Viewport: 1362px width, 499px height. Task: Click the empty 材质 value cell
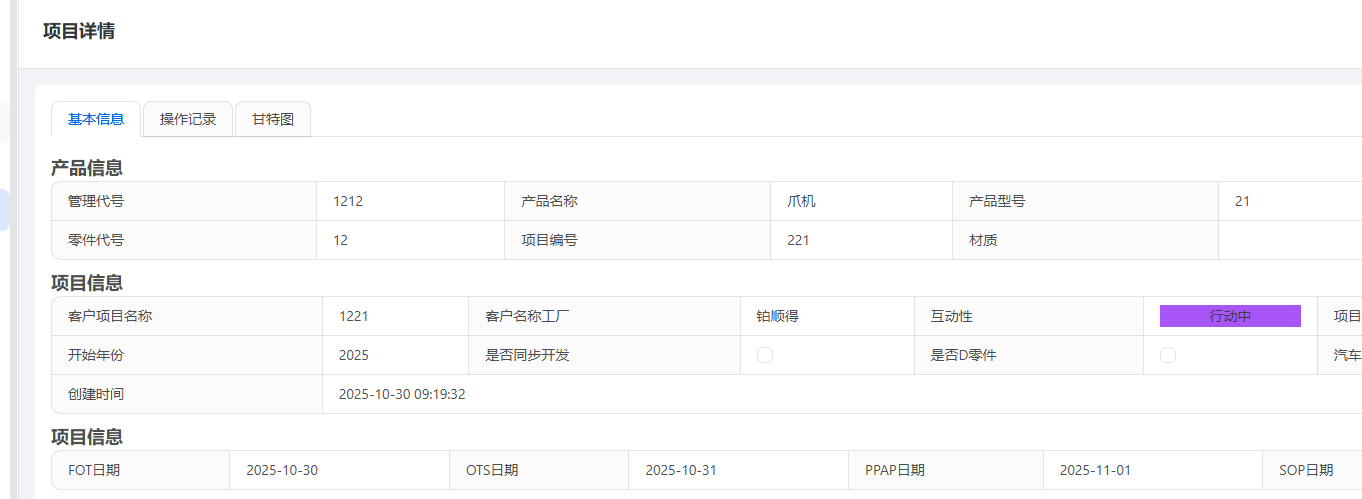1288,240
